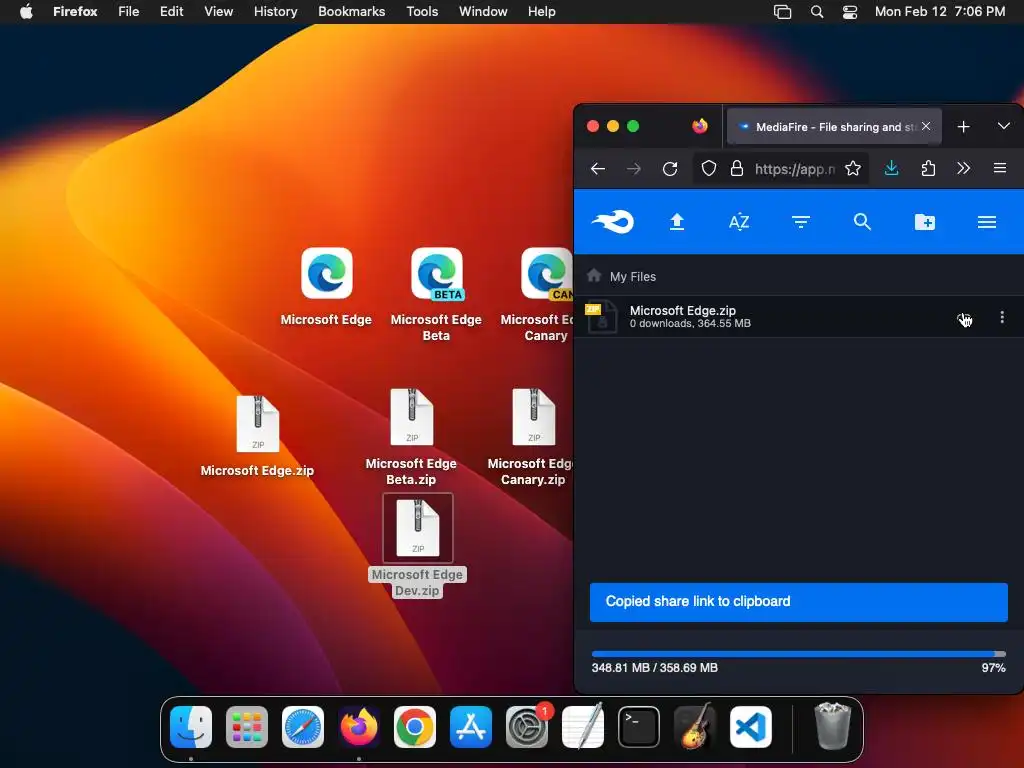Open a new Firefox tab

tap(963, 127)
